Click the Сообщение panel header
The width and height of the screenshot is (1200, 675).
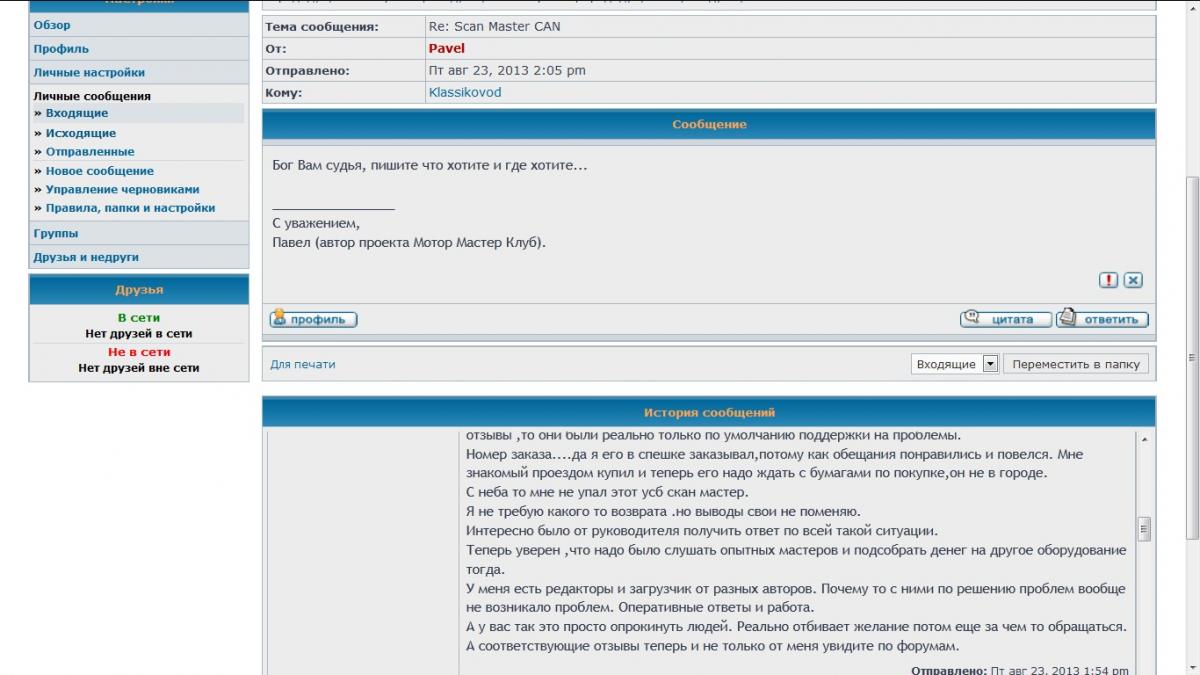coord(709,124)
